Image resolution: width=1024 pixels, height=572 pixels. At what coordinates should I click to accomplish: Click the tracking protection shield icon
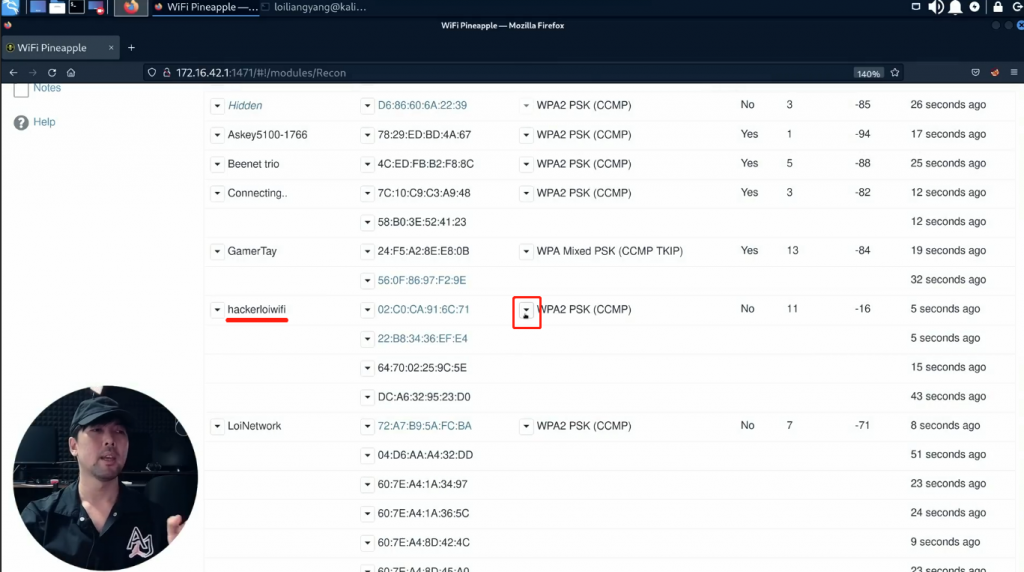tap(152, 72)
